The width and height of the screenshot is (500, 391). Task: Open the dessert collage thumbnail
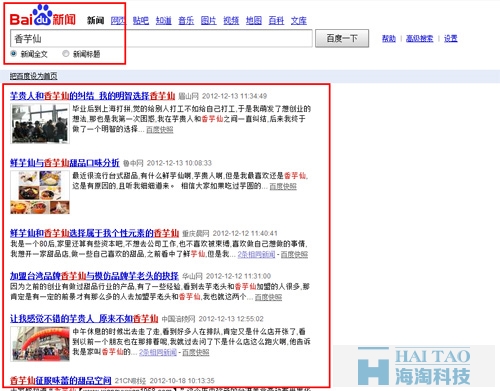(40, 192)
